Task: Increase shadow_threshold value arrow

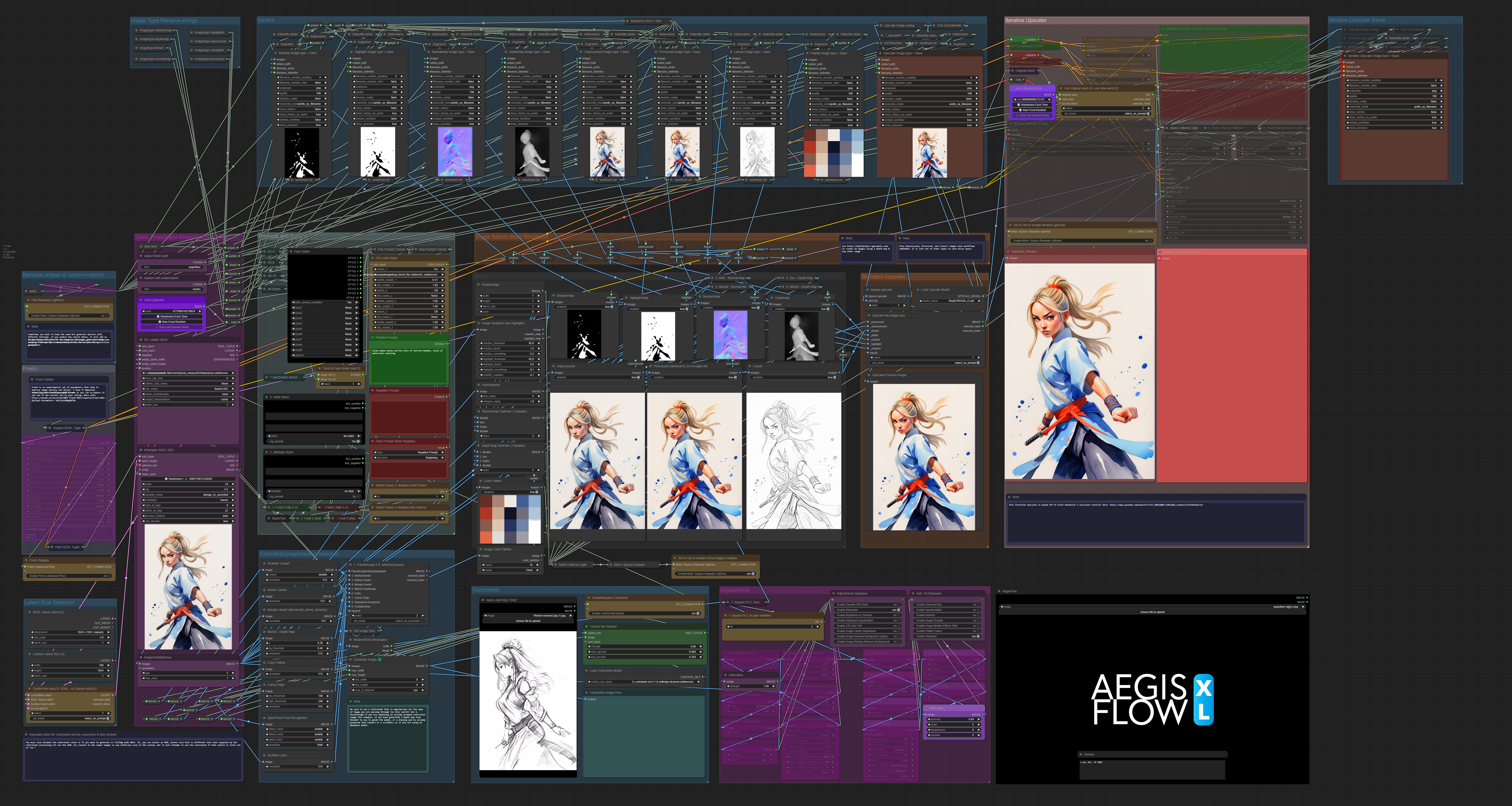Action: 539,344
